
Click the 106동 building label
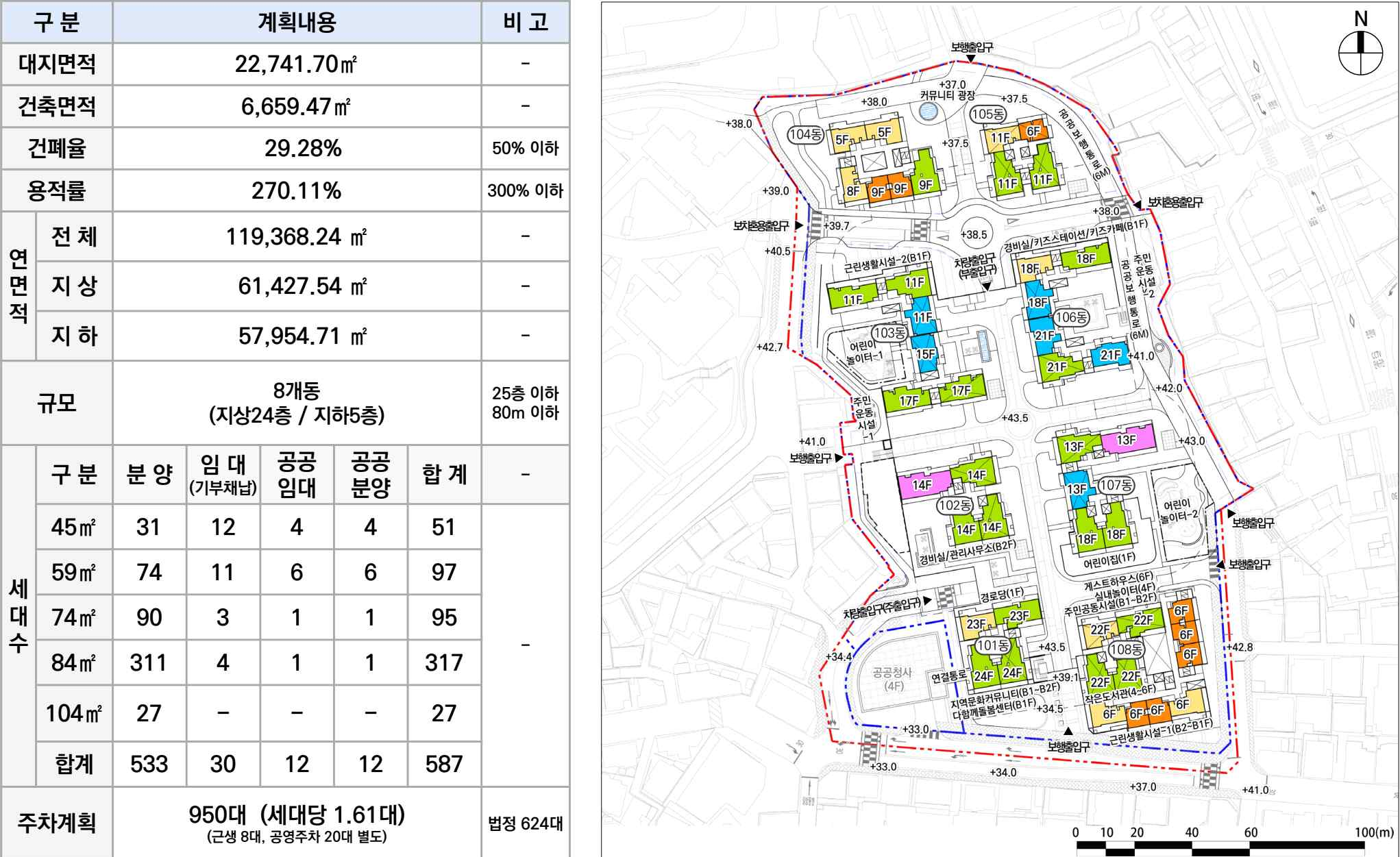point(1071,317)
